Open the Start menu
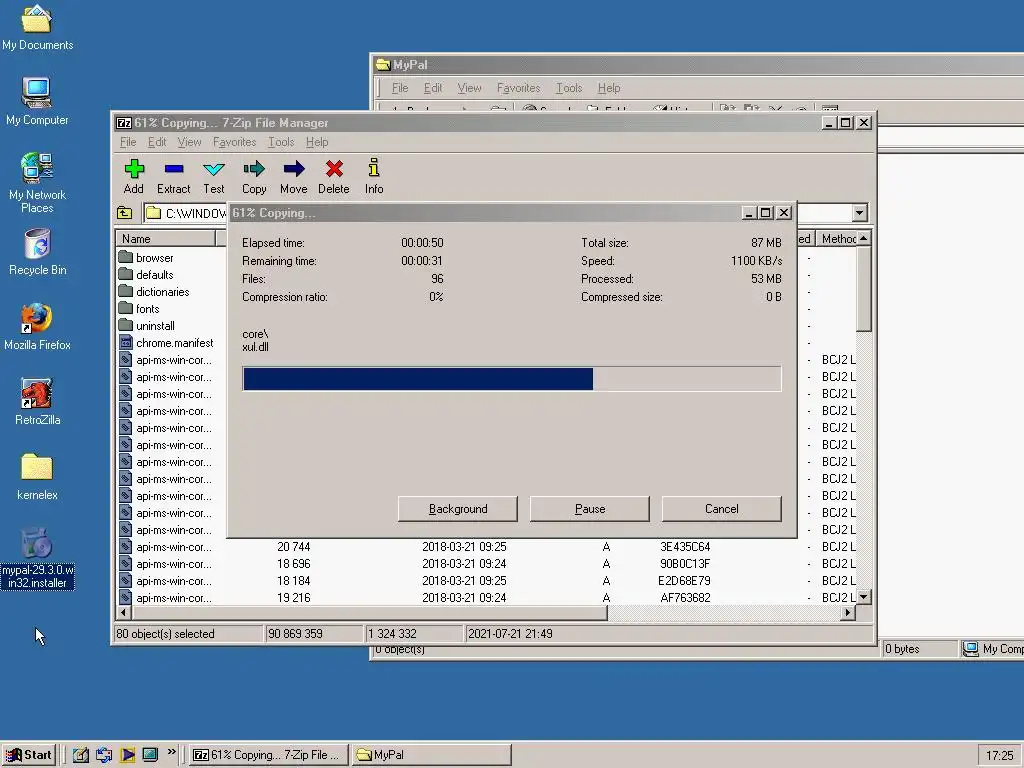The width and height of the screenshot is (1024, 768). (29, 755)
